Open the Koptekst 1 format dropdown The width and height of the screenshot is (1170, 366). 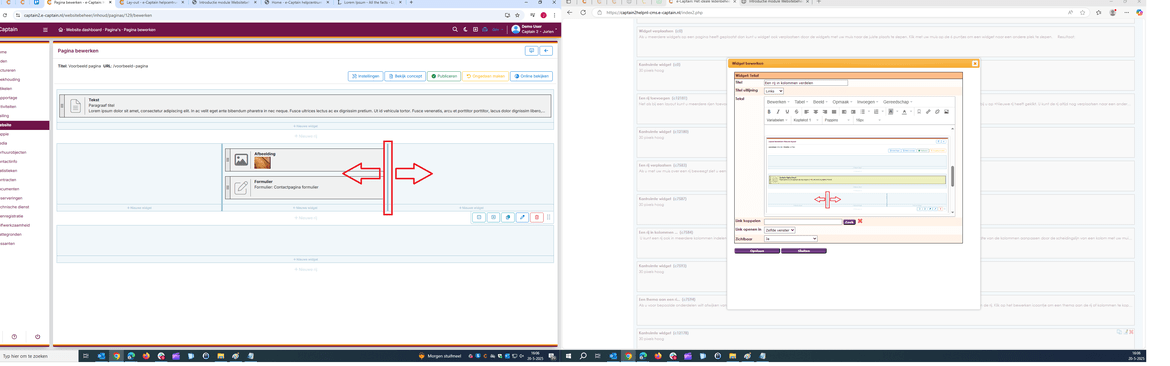tap(806, 120)
